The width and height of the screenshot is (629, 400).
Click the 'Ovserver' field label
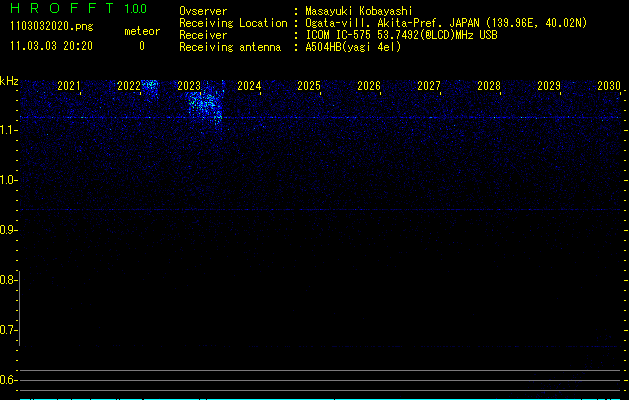click(x=203, y=11)
